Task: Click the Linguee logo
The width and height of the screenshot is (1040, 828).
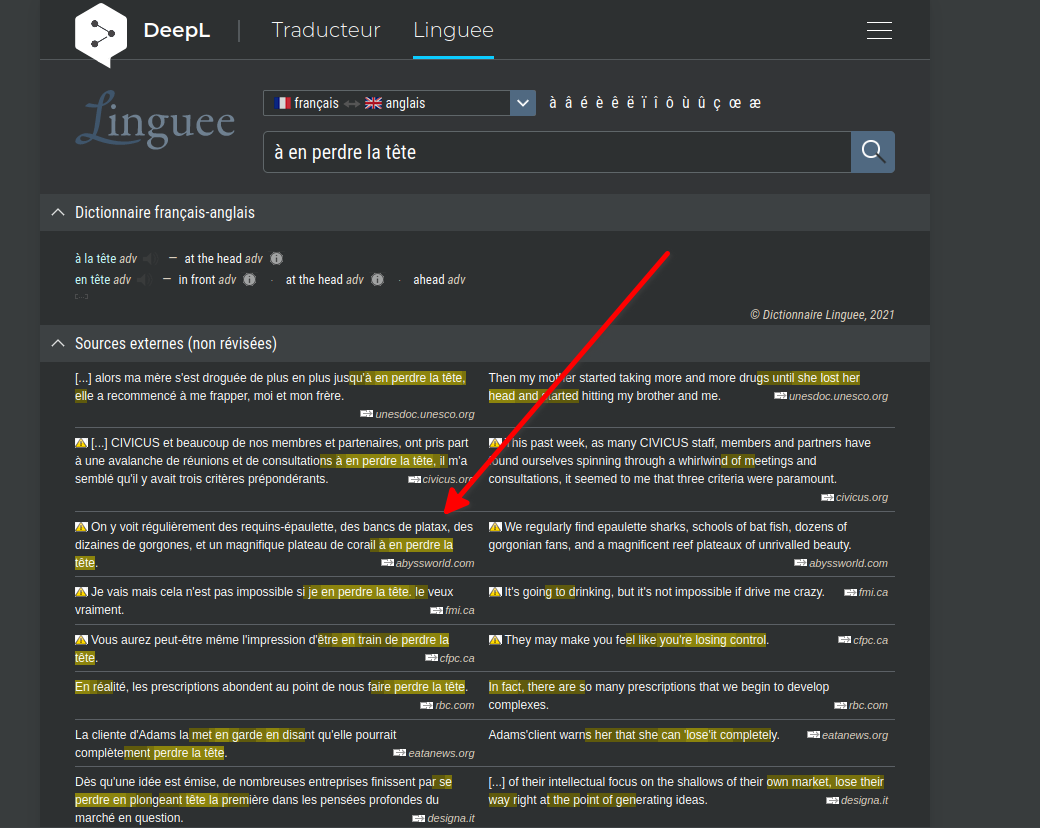Action: tap(155, 121)
